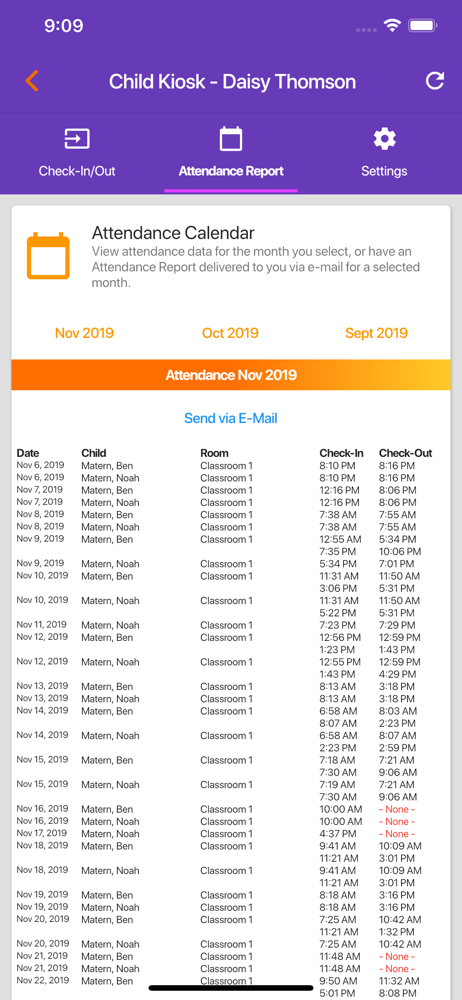Send attendance report via E-Mail
The width and height of the screenshot is (462, 1000).
pyautogui.click(x=231, y=418)
